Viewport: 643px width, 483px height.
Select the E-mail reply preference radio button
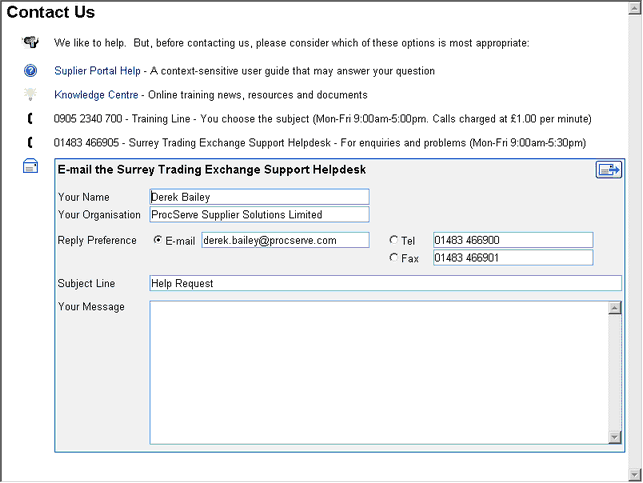[x=157, y=240]
